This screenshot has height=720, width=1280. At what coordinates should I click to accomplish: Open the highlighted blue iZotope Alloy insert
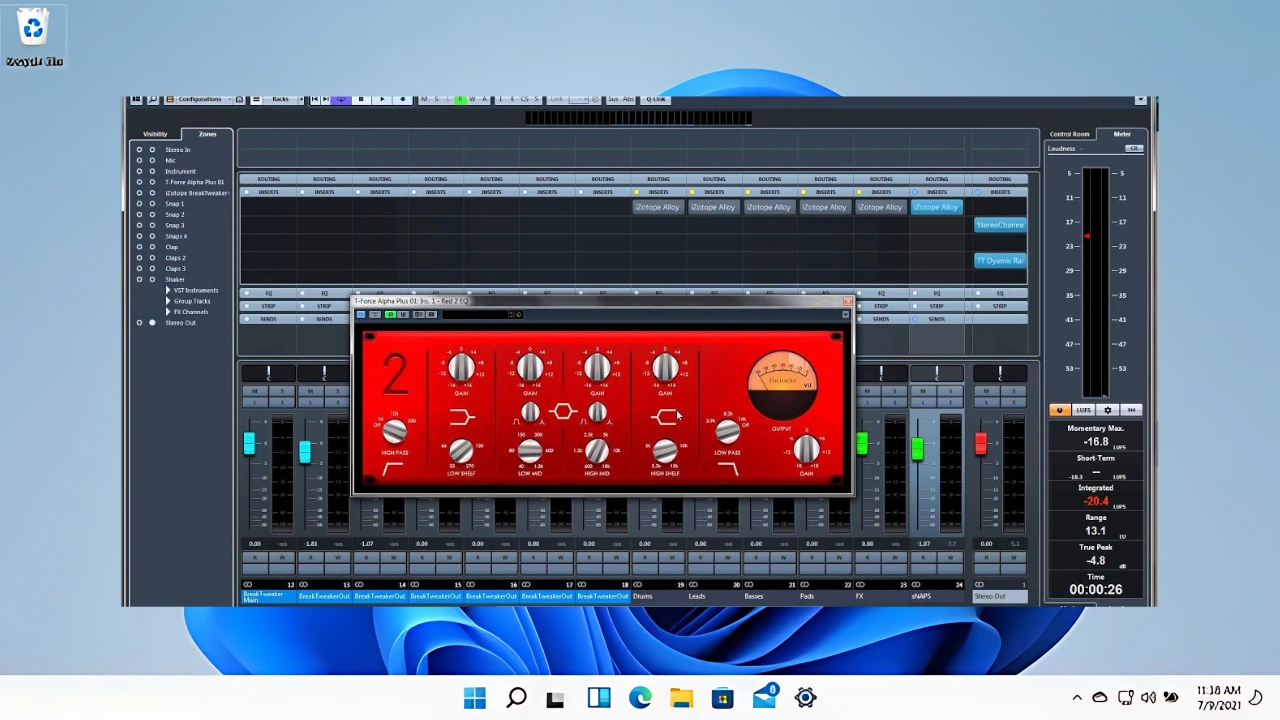[936, 207]
